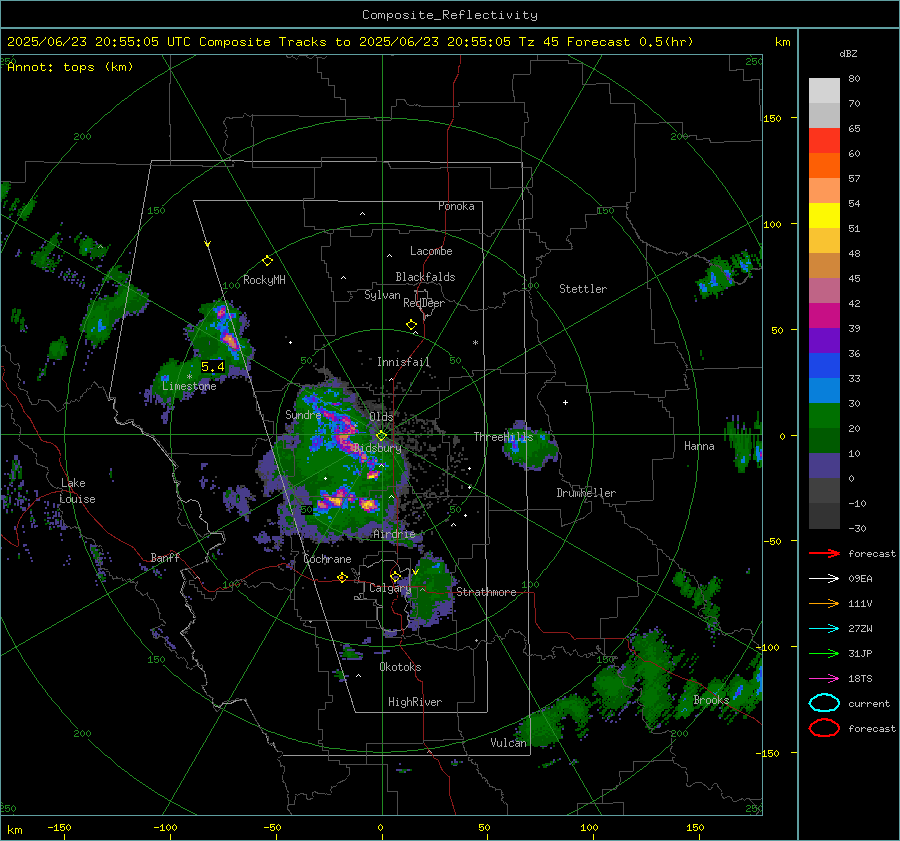Click the Didsbury label
The width and height of the screenshot is (900, 841).
point(377,448)
